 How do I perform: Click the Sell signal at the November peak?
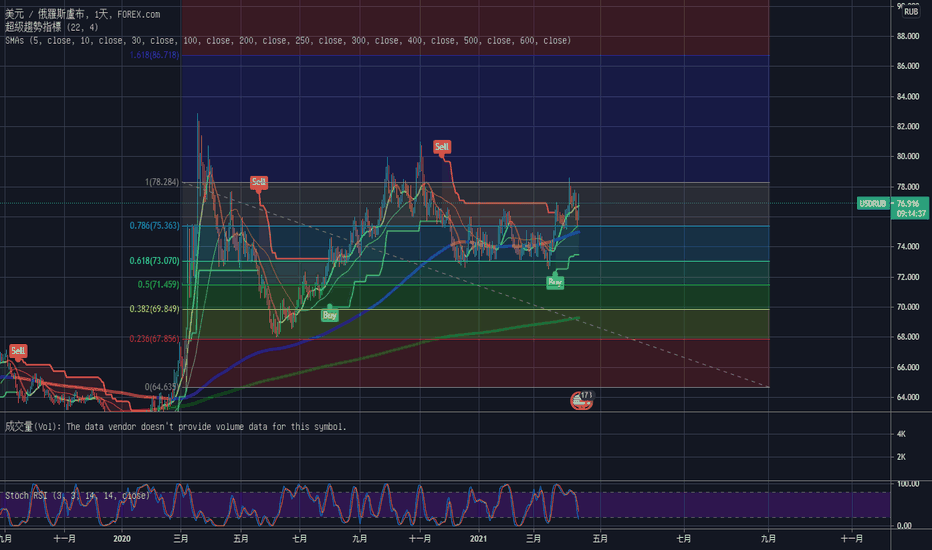[442, 147]
